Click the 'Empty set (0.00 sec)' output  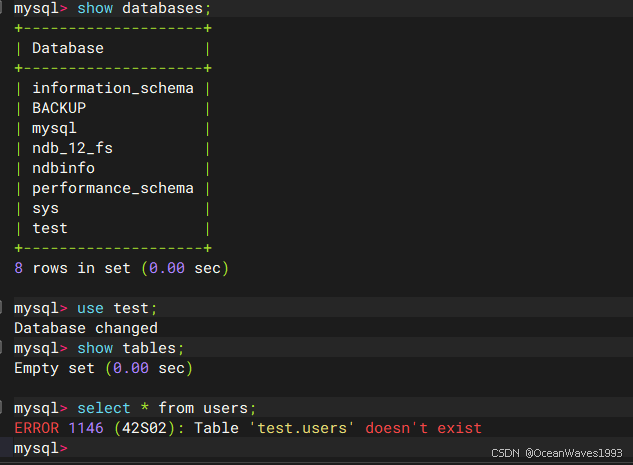(103, 369)
